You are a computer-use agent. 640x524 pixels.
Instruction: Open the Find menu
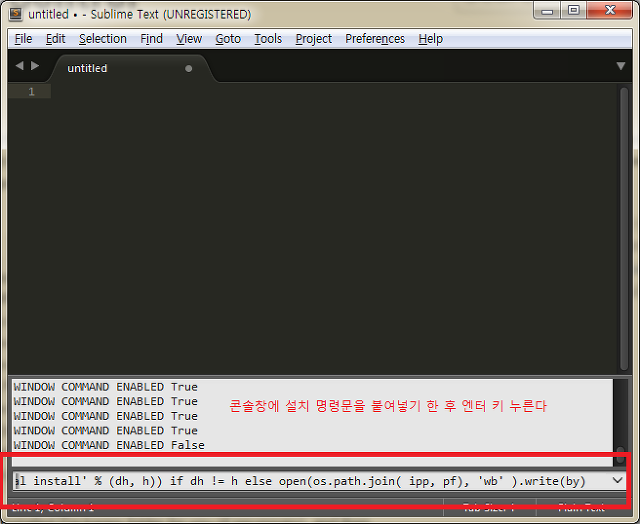pyautogui.click(x=151, y=39)
